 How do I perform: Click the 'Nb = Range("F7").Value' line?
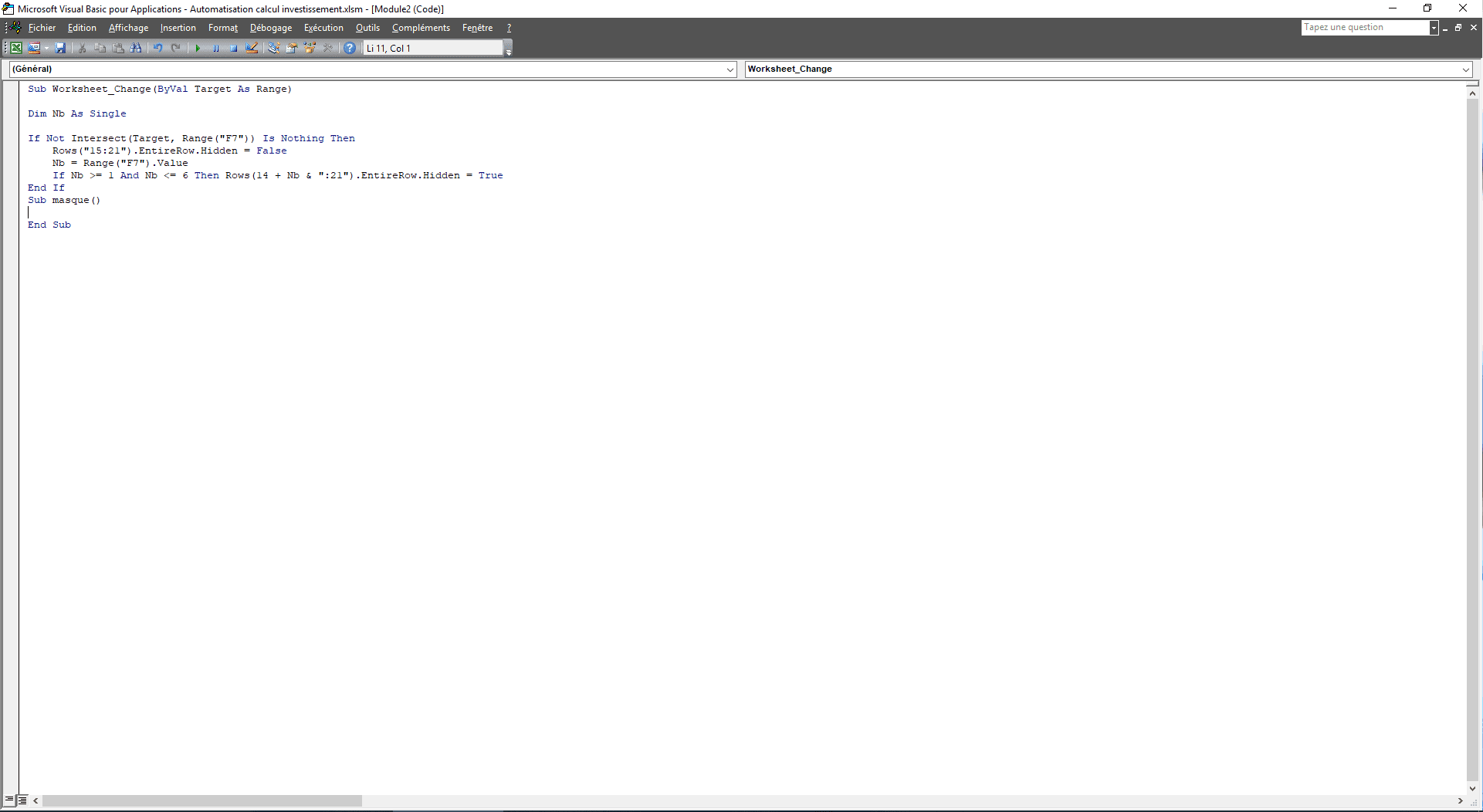[120, 164]
